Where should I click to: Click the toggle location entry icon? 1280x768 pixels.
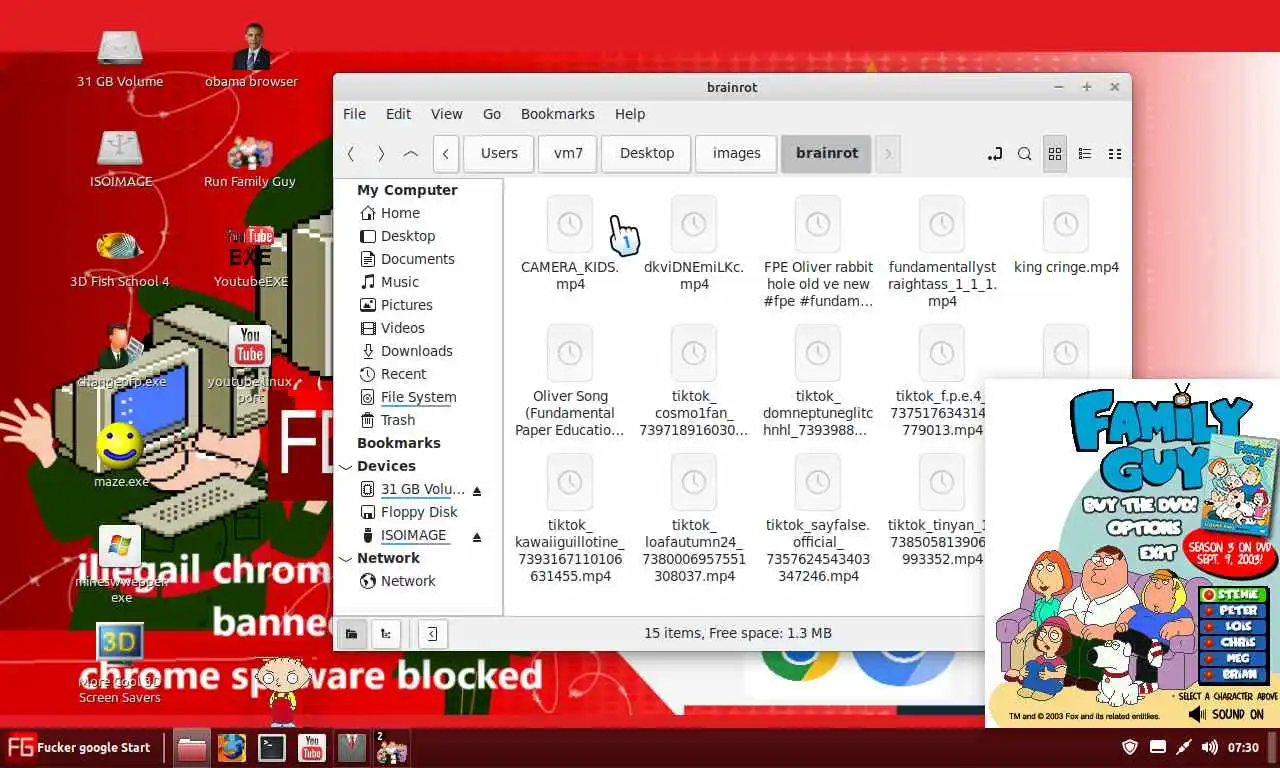point(994,154)
